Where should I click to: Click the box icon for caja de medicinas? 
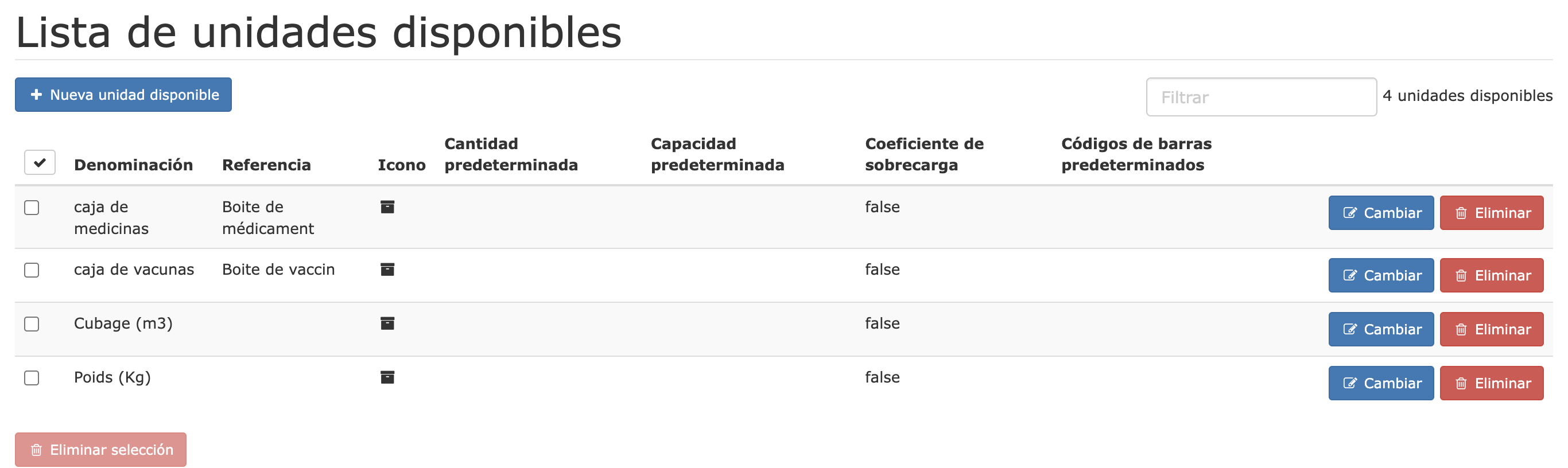(387, 207)
